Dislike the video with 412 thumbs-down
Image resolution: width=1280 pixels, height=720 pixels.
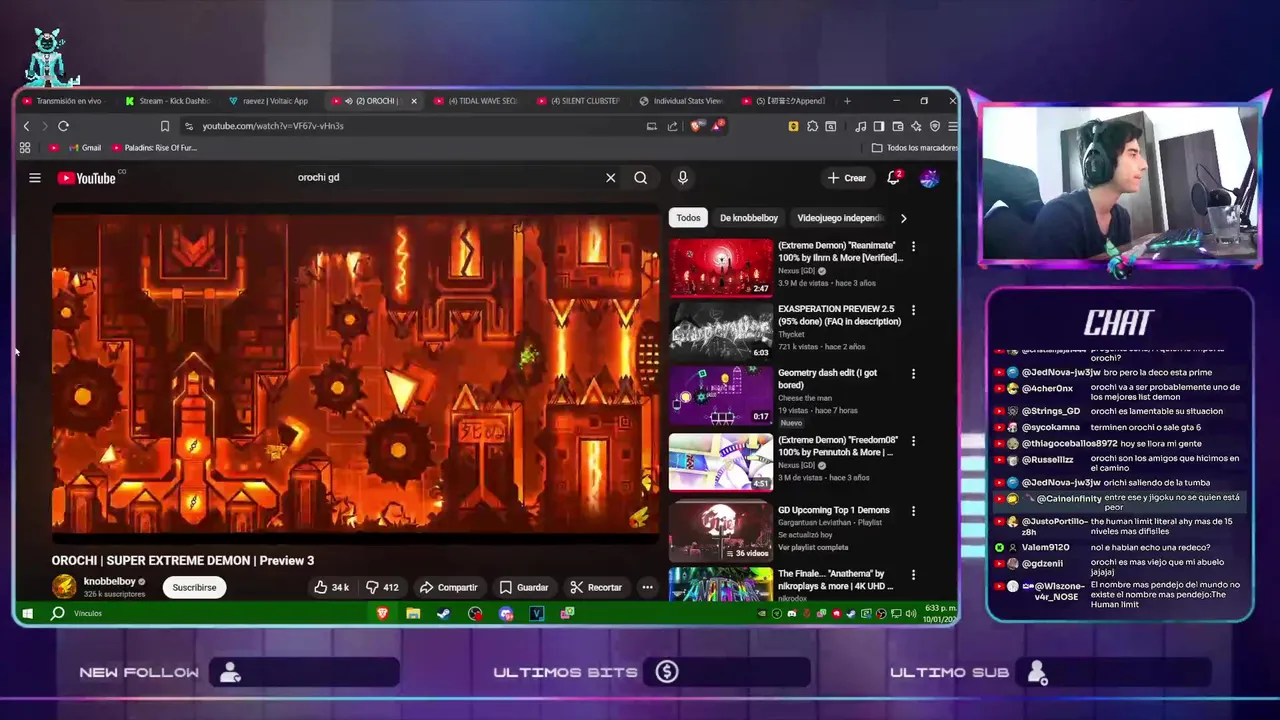[x=382, y=587]
